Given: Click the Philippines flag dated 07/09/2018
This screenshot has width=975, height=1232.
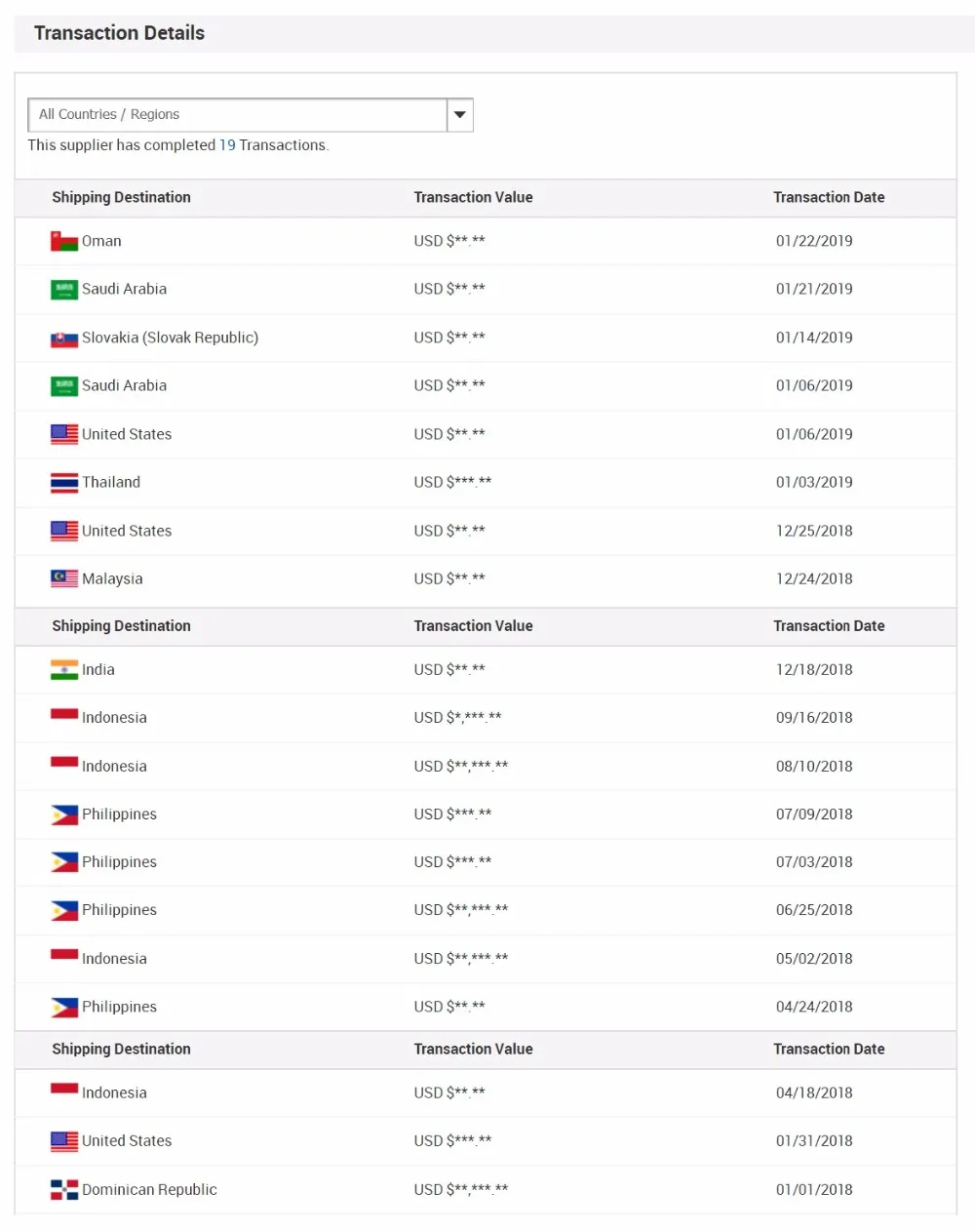Looking at the screenshot, I should click(x=64, y=815).
